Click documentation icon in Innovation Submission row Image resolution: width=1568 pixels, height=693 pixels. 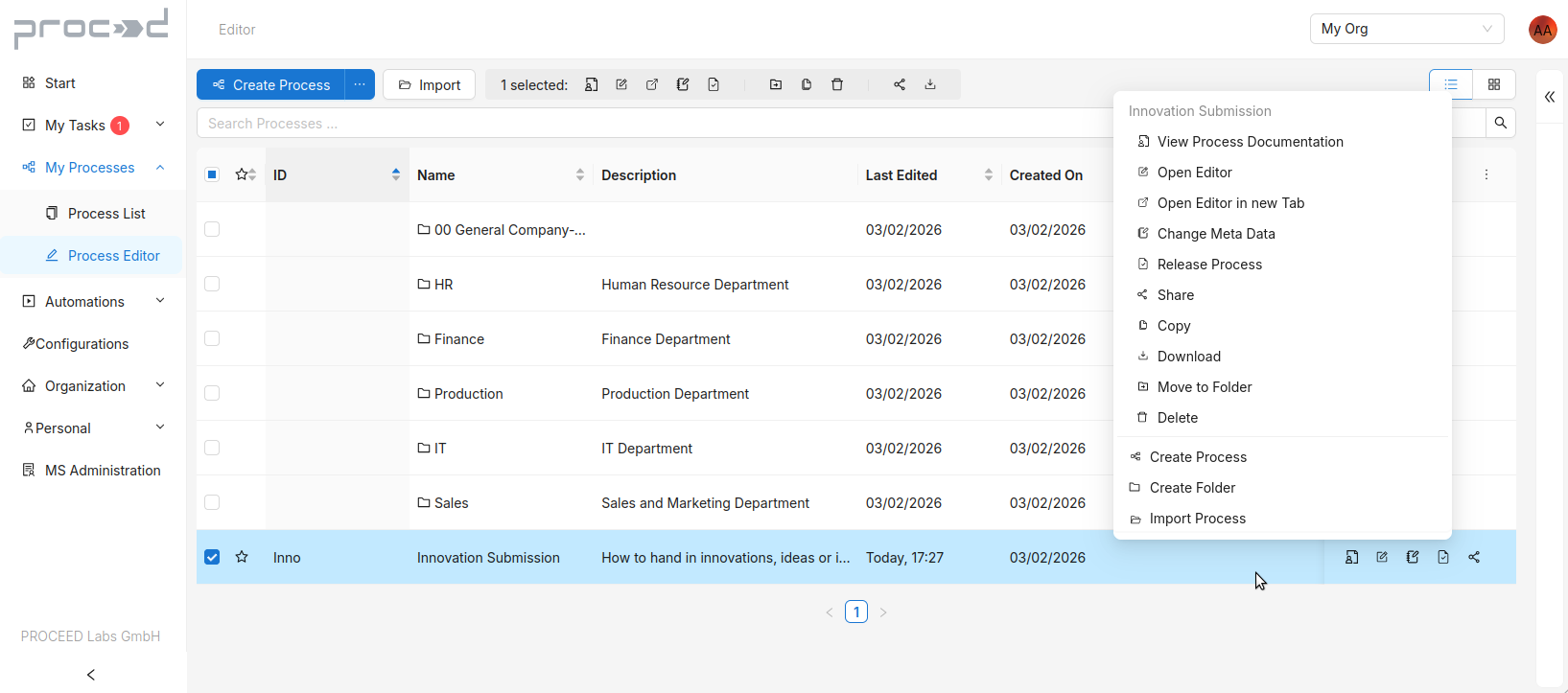[x=1351, y=557]
